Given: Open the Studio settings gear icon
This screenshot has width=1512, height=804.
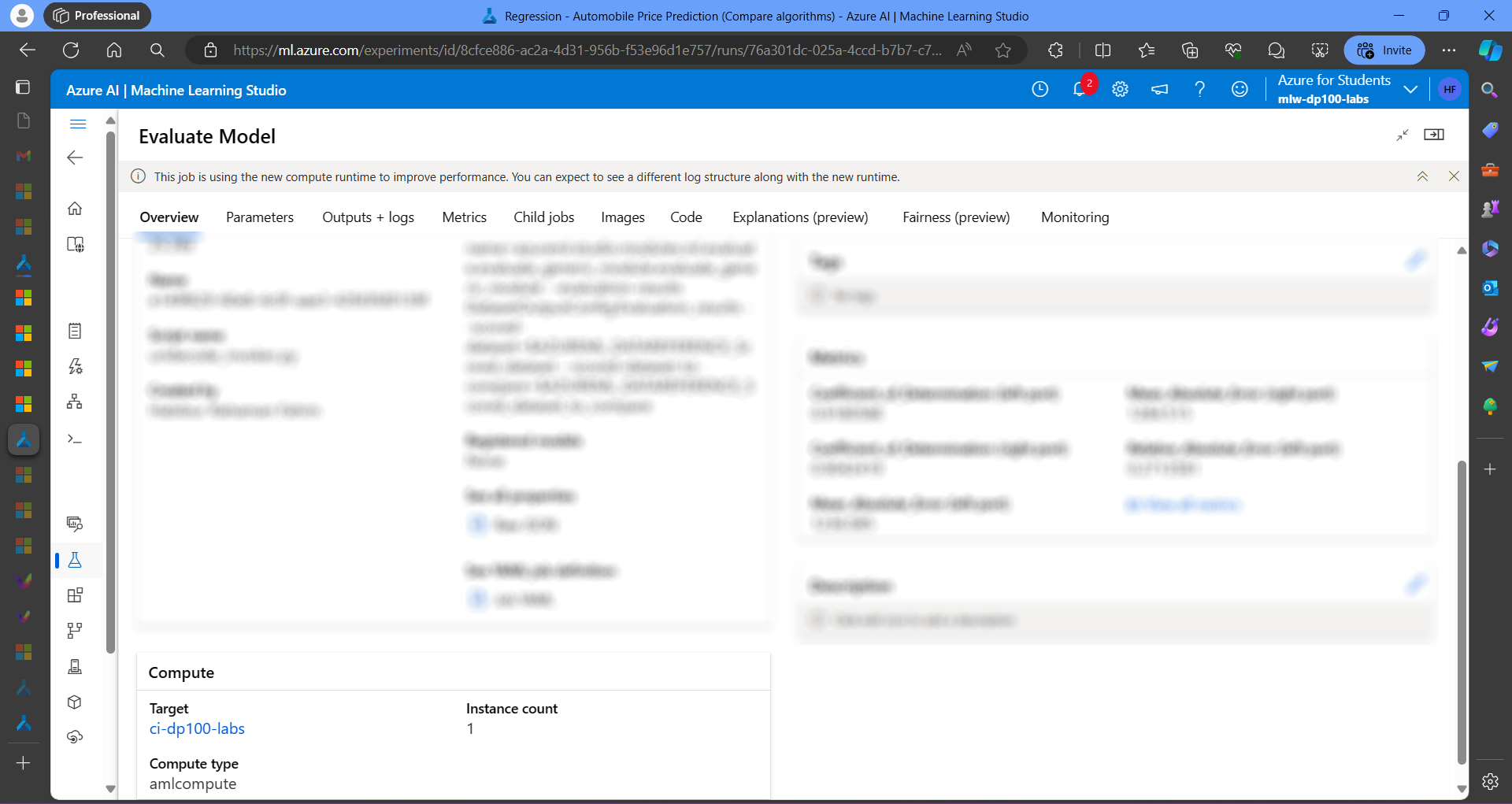Looking at the screenshot, I should (x=1120, y=89).
